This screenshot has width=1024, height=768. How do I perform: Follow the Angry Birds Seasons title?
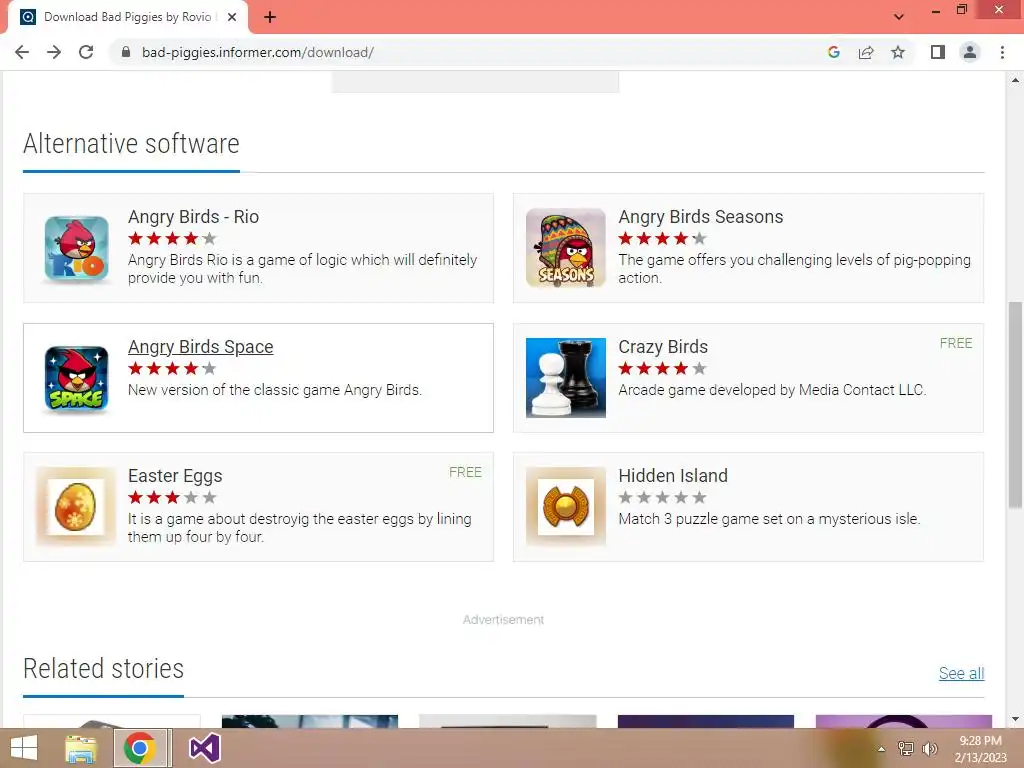[x=701, y=217]
